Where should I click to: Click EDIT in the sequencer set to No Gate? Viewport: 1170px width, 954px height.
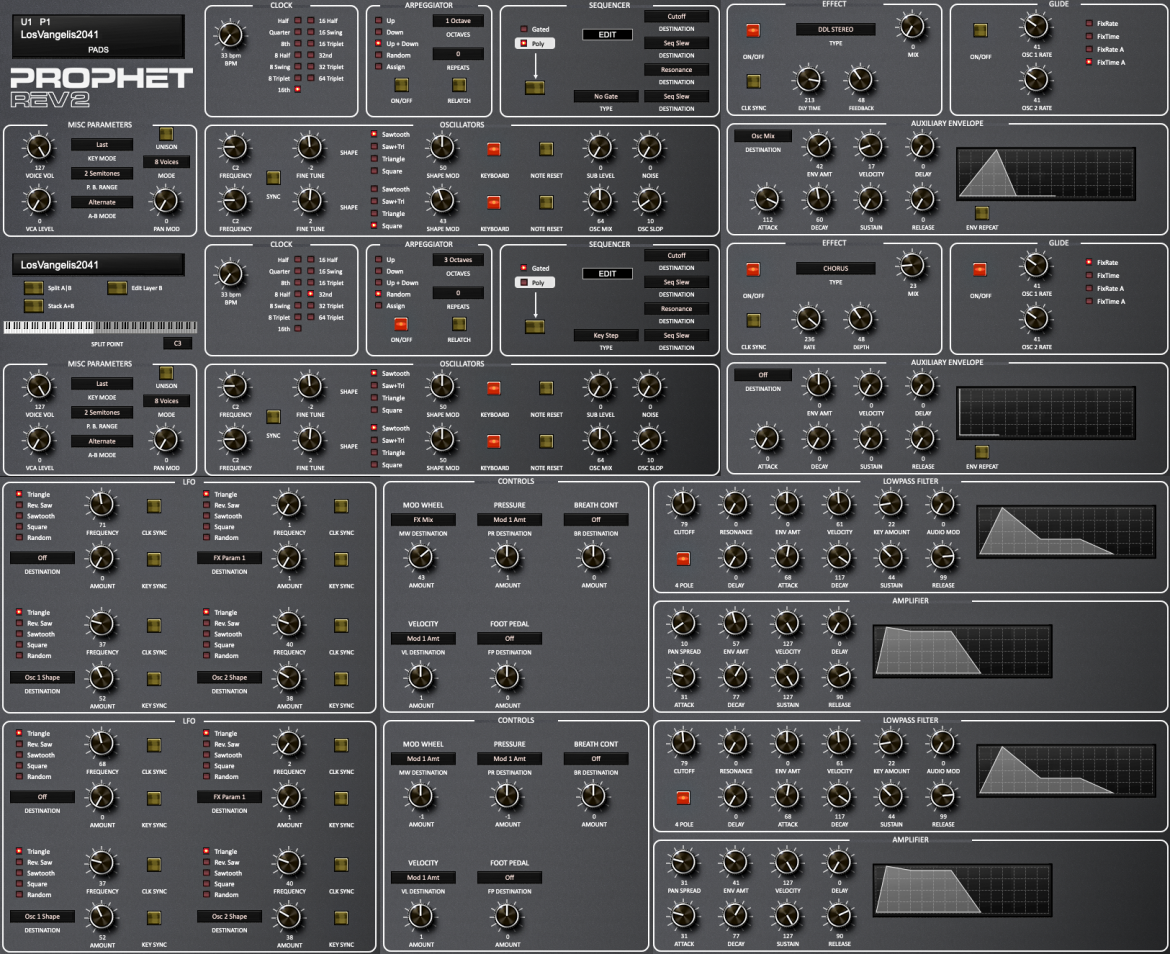click(x=607, y=34)
